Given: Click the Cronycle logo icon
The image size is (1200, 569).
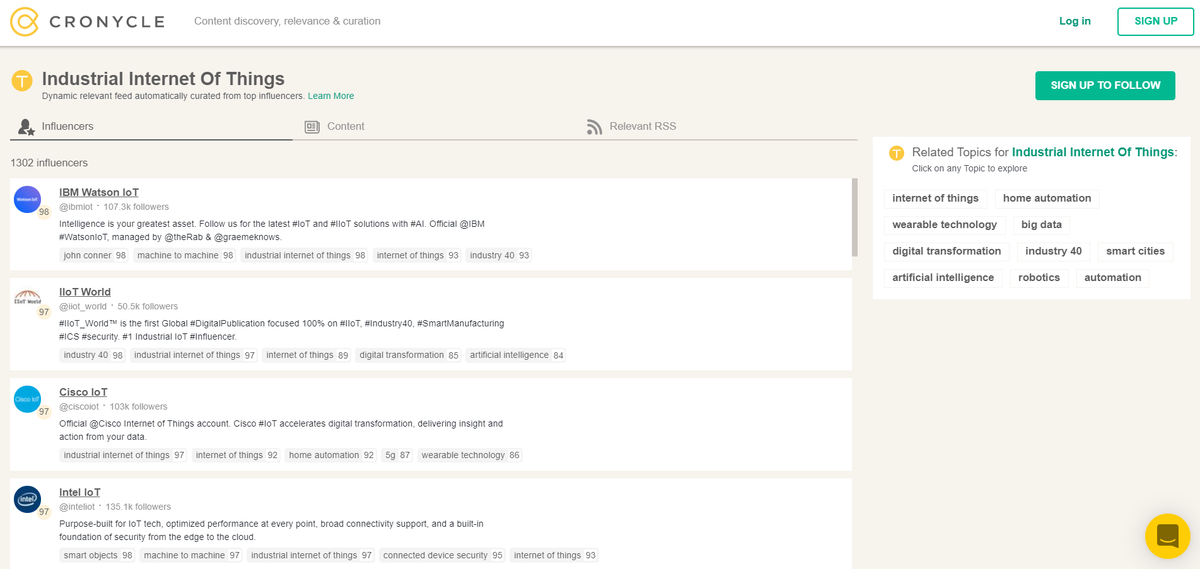Looking at the screenshot, I should click(25, 21).
